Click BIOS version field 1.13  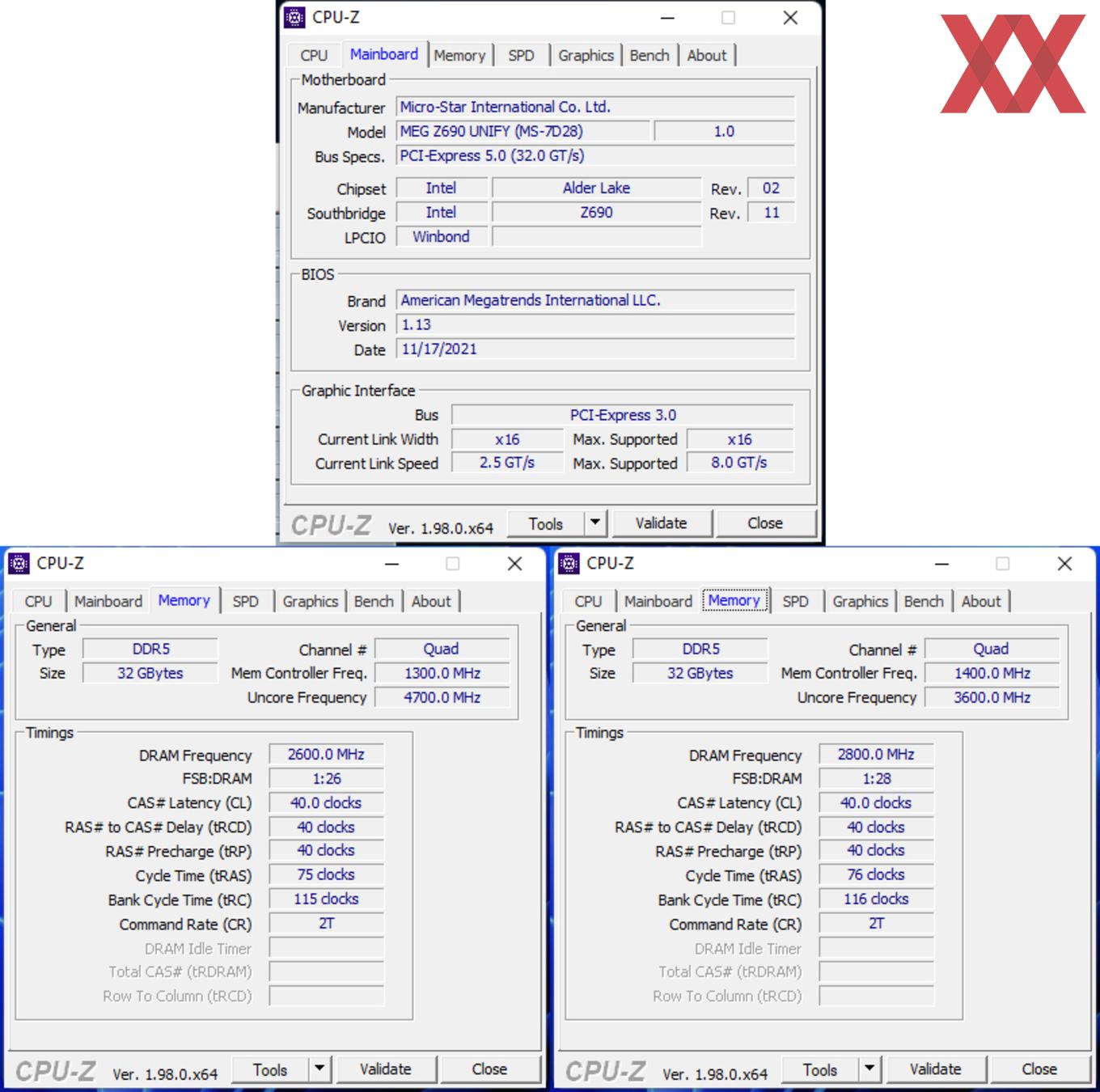[595, 324]
